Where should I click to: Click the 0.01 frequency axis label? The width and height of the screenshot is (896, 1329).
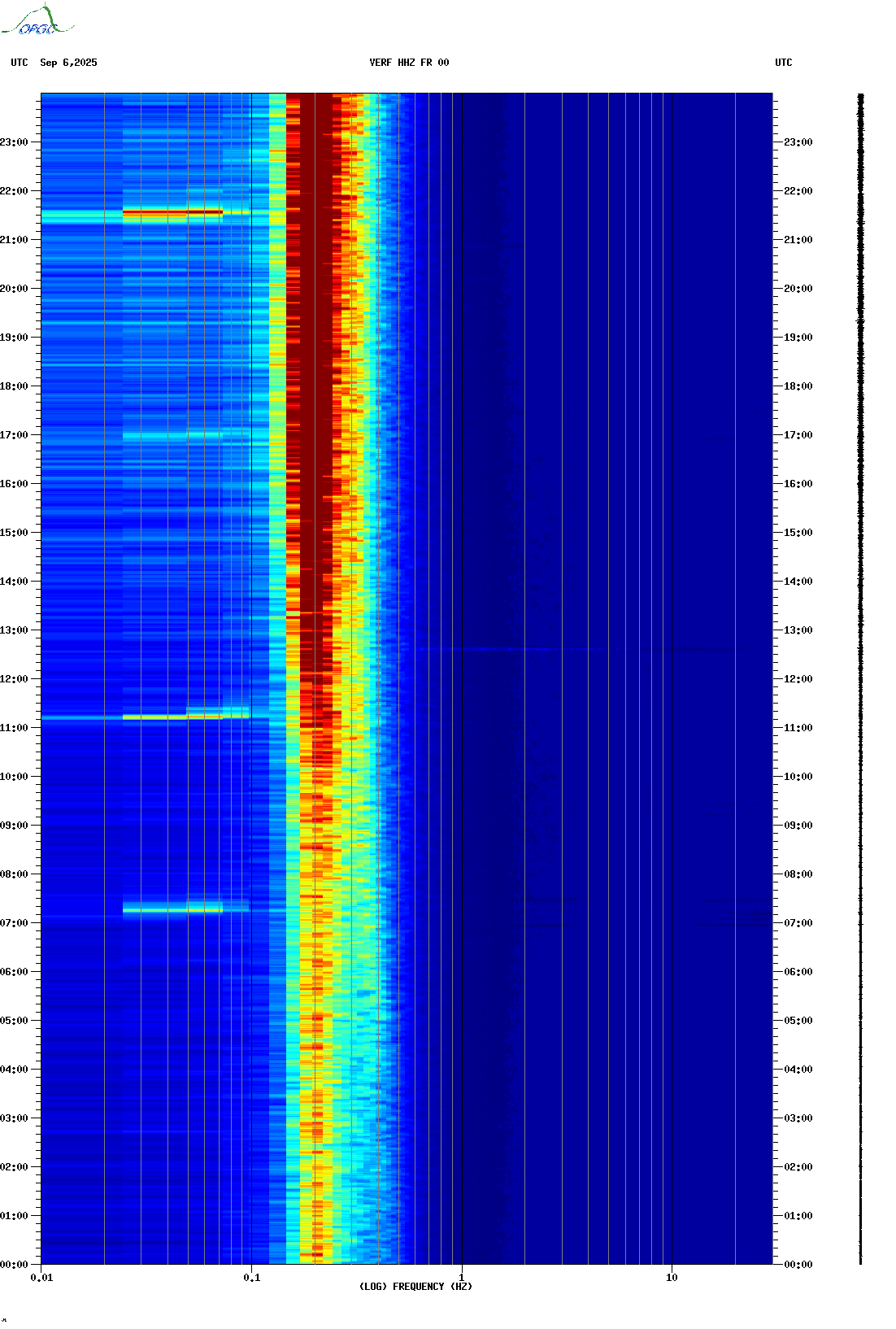pyautogui.click(x=41, y=1278)
